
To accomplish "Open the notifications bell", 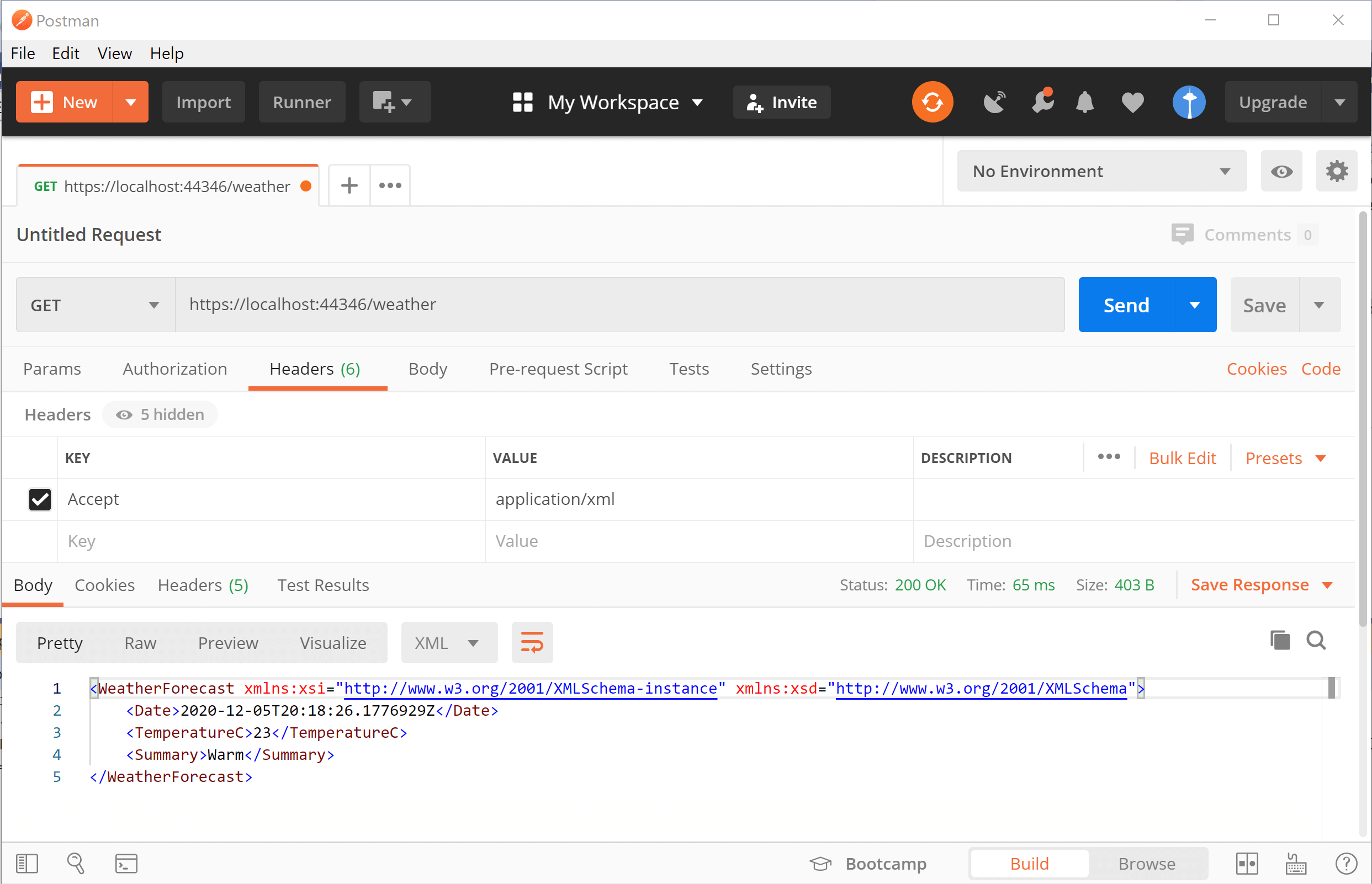I will [x=1084, y=102].
